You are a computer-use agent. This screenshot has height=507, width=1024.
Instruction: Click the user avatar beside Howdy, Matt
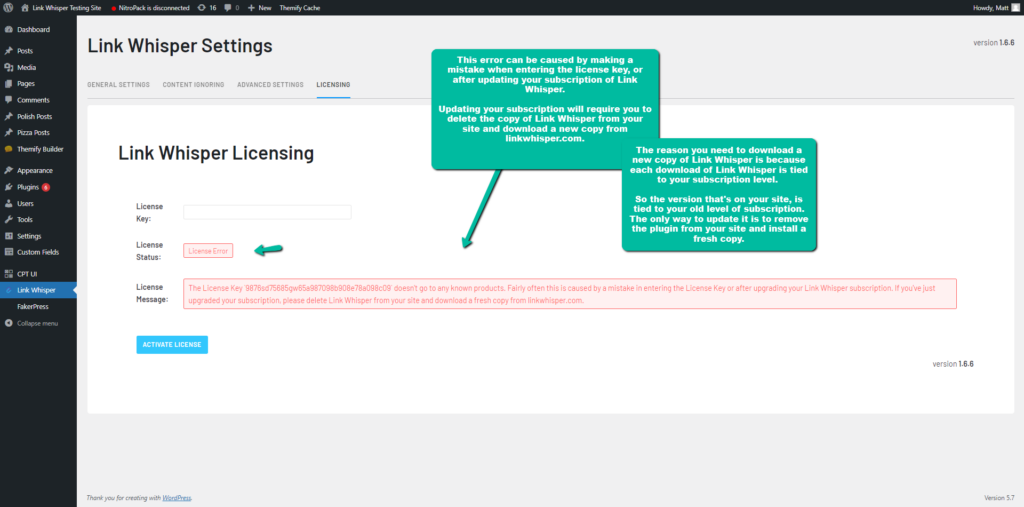[1015, 8]
